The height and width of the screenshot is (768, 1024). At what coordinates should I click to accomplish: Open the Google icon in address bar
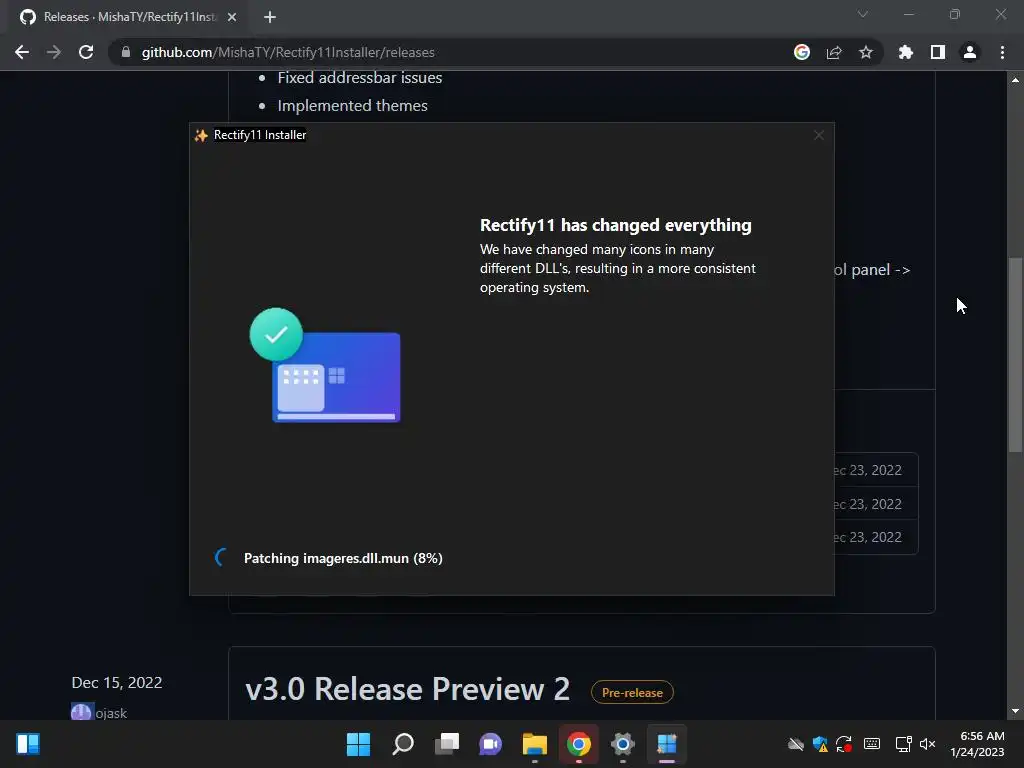(802, 52)
